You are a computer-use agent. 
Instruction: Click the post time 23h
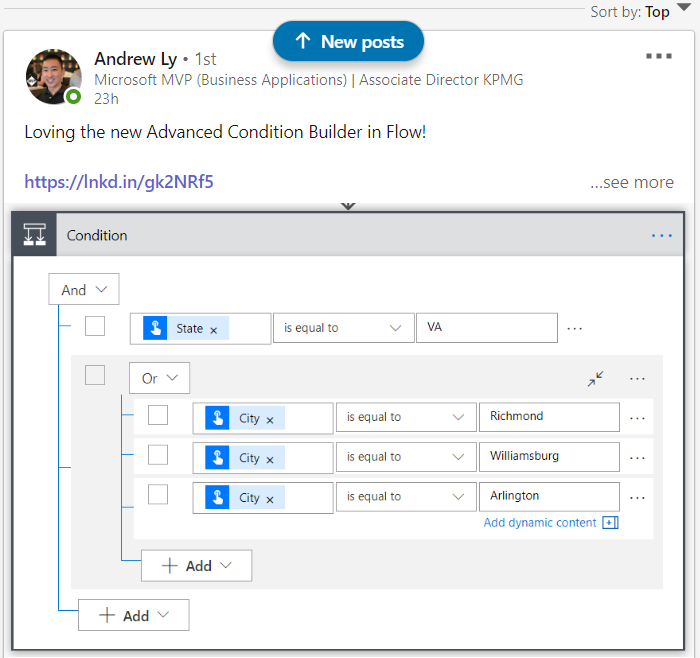coord(106,99)
